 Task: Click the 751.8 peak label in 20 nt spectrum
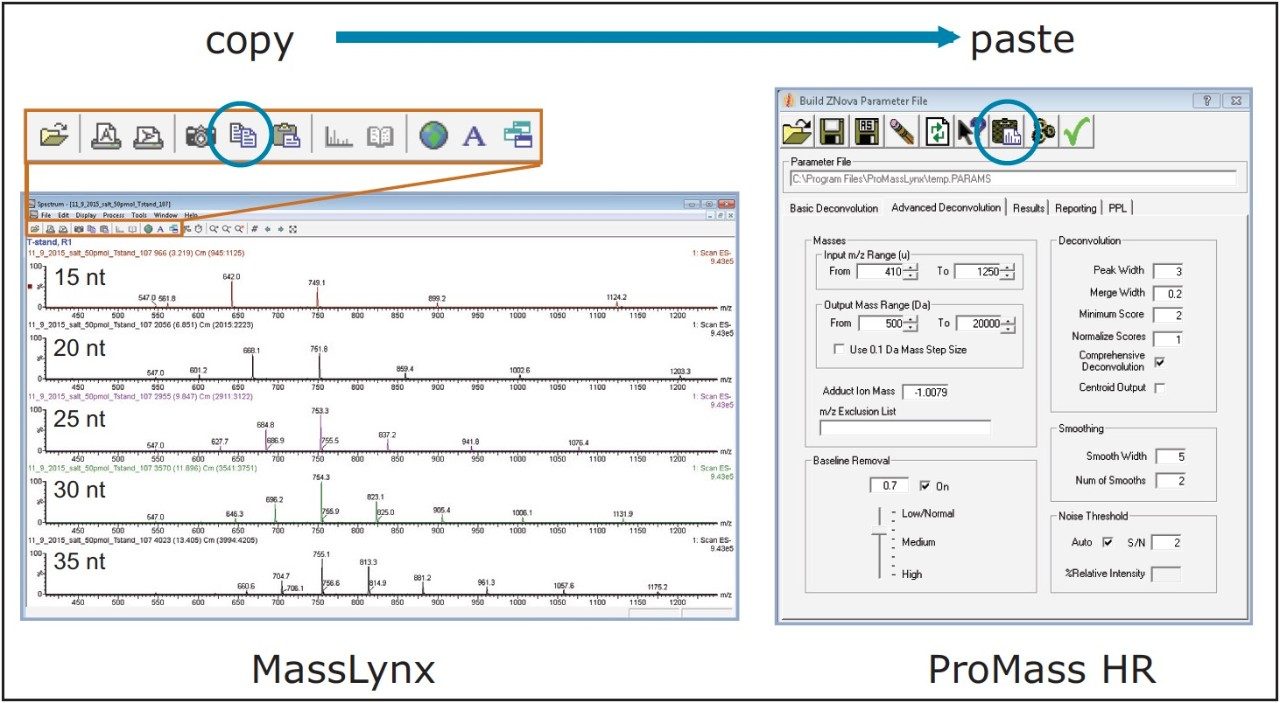[x=319, y=349]
